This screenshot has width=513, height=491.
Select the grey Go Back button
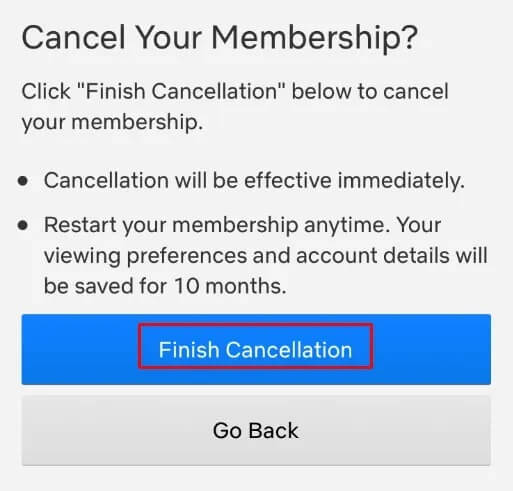click(256, 431)
